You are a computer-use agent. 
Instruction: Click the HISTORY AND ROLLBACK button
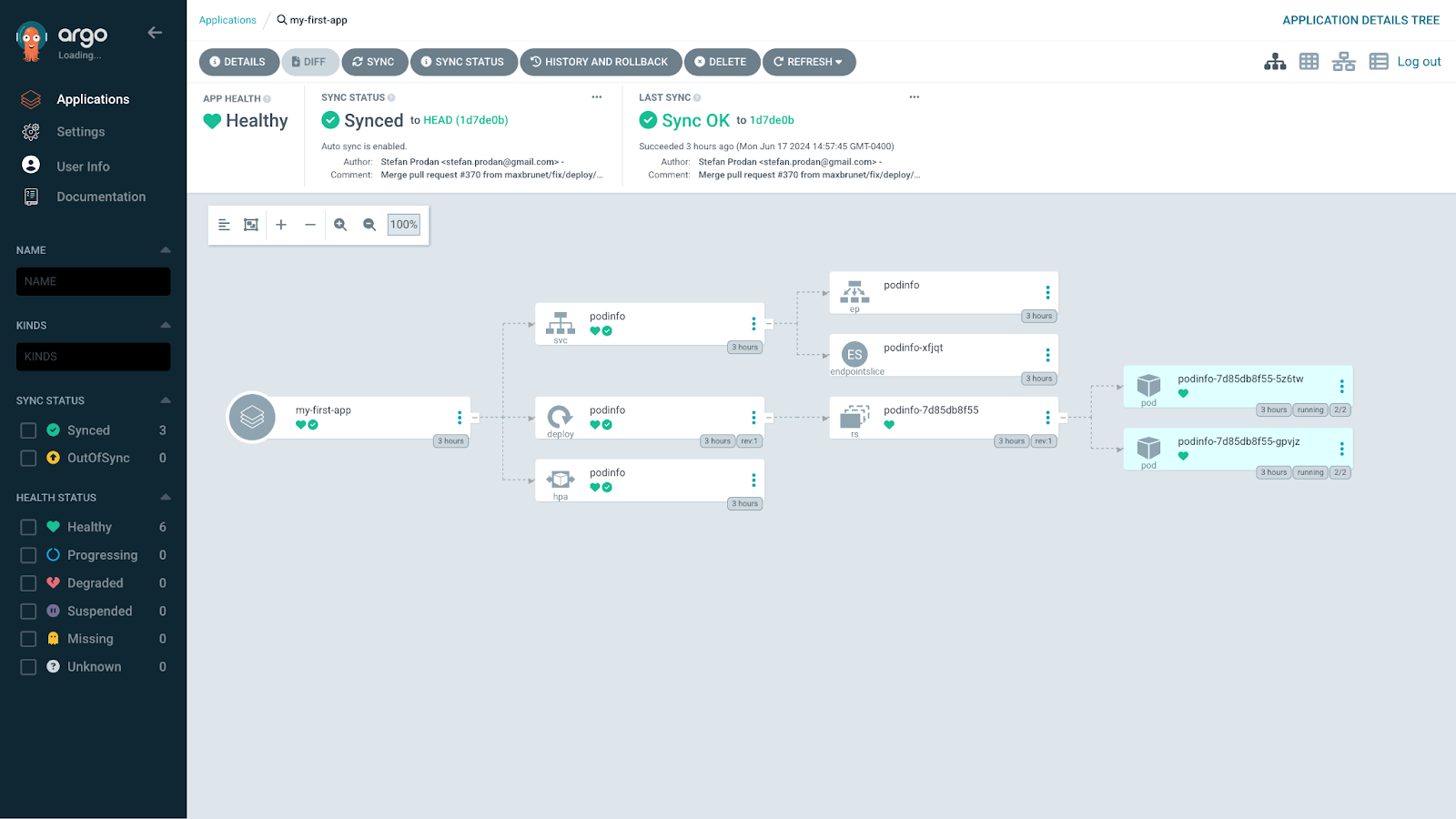(x=601, y=62)
